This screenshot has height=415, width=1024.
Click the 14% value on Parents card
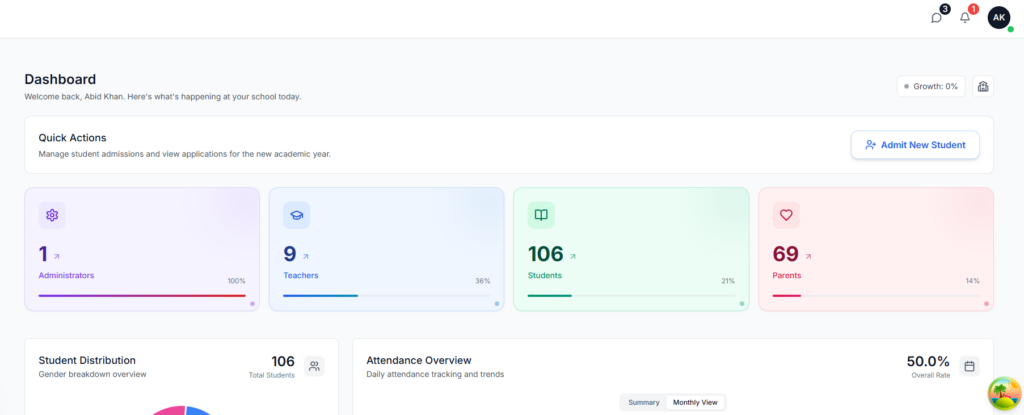coord(972,281)
